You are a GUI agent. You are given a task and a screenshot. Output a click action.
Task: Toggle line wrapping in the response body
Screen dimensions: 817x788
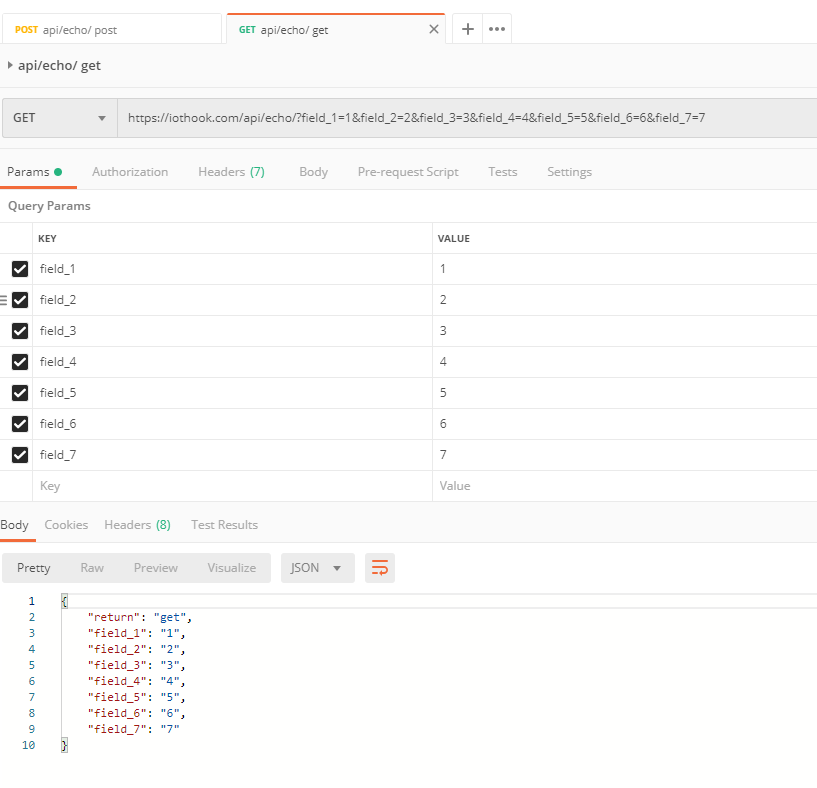pyautogui.click(x=379, y=567)
